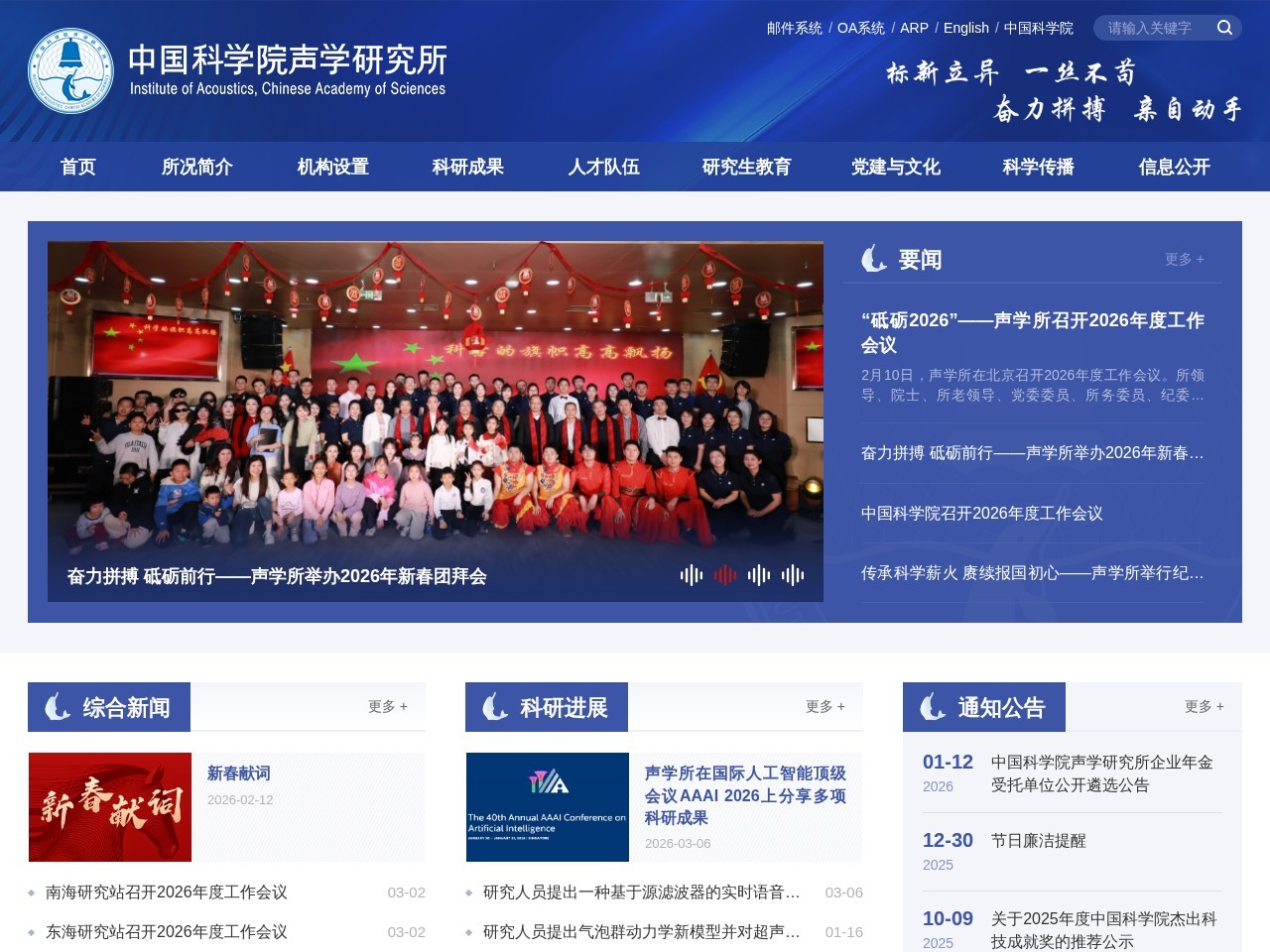The image size is (1270, 952).
Task: Select the 研究生教育 menu item
Action: click(746, 167)
